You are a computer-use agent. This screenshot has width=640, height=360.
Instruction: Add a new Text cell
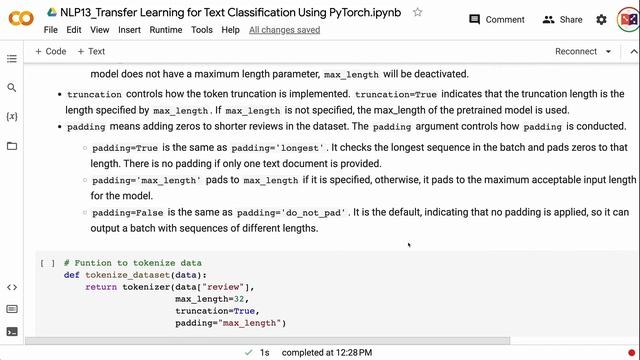tap(91, 51)
